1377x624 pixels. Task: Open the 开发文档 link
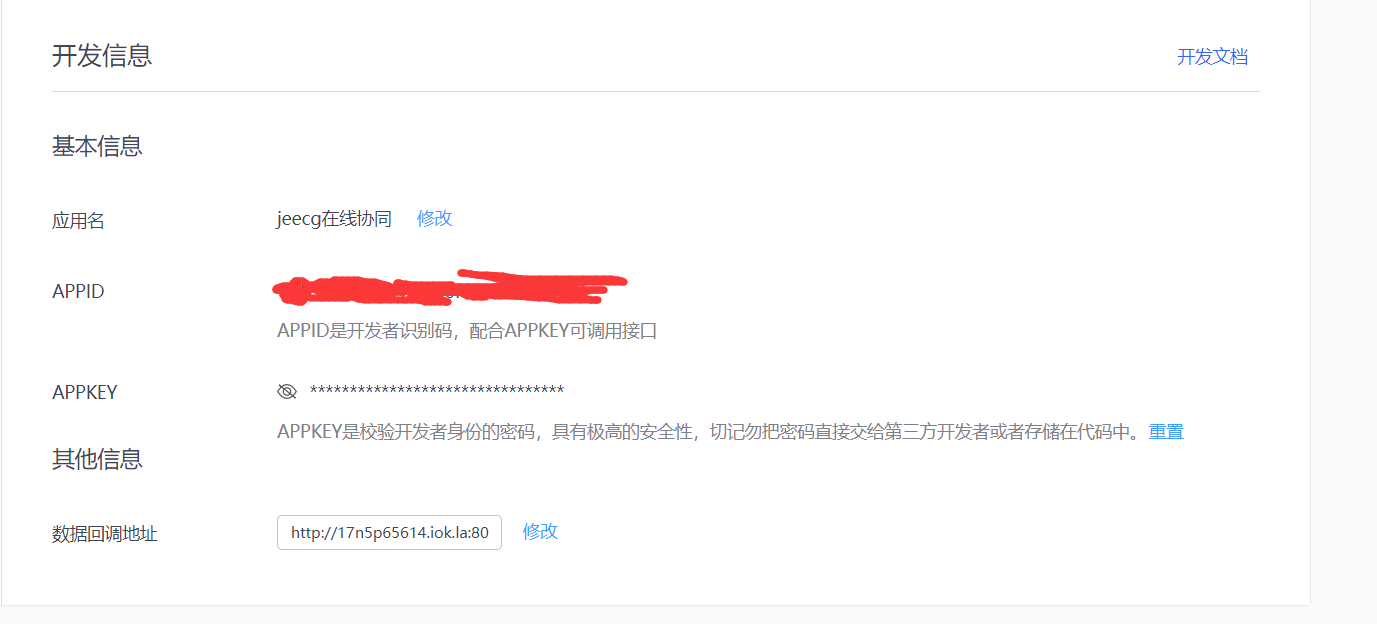pyautogui.click(x=1212, y=57)
